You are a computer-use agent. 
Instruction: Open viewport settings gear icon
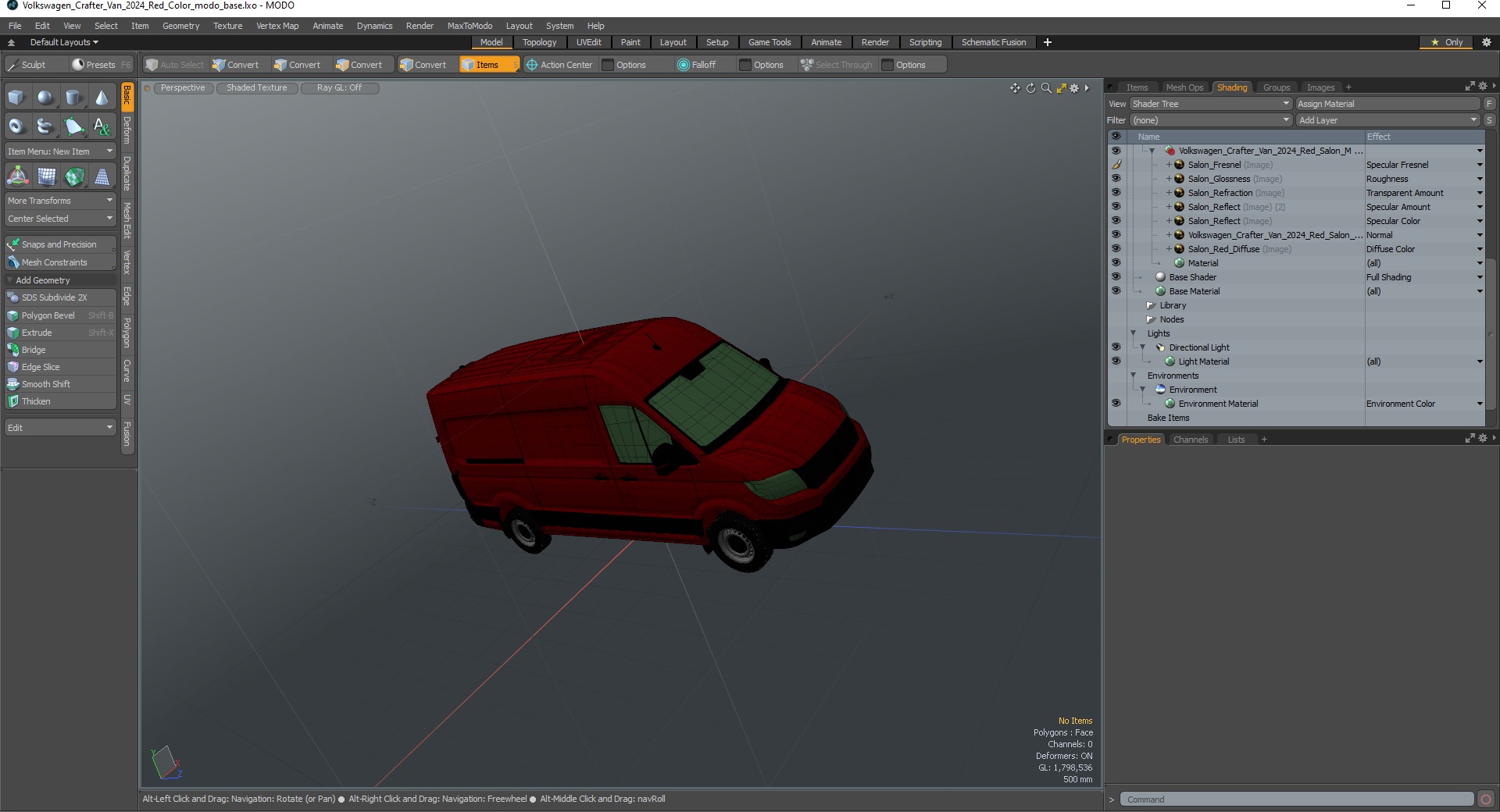click(x=1074, y=88)
